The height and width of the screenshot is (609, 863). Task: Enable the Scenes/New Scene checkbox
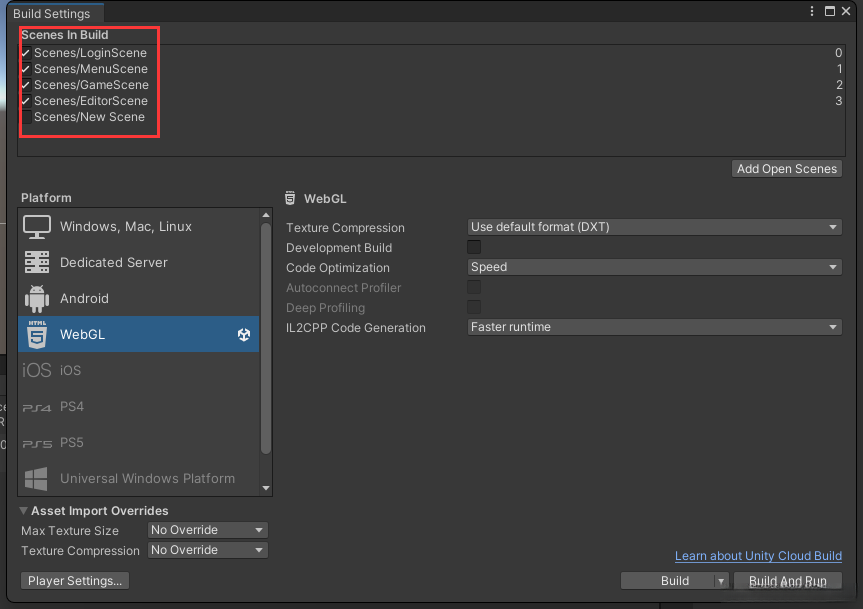tap(25, 117)
